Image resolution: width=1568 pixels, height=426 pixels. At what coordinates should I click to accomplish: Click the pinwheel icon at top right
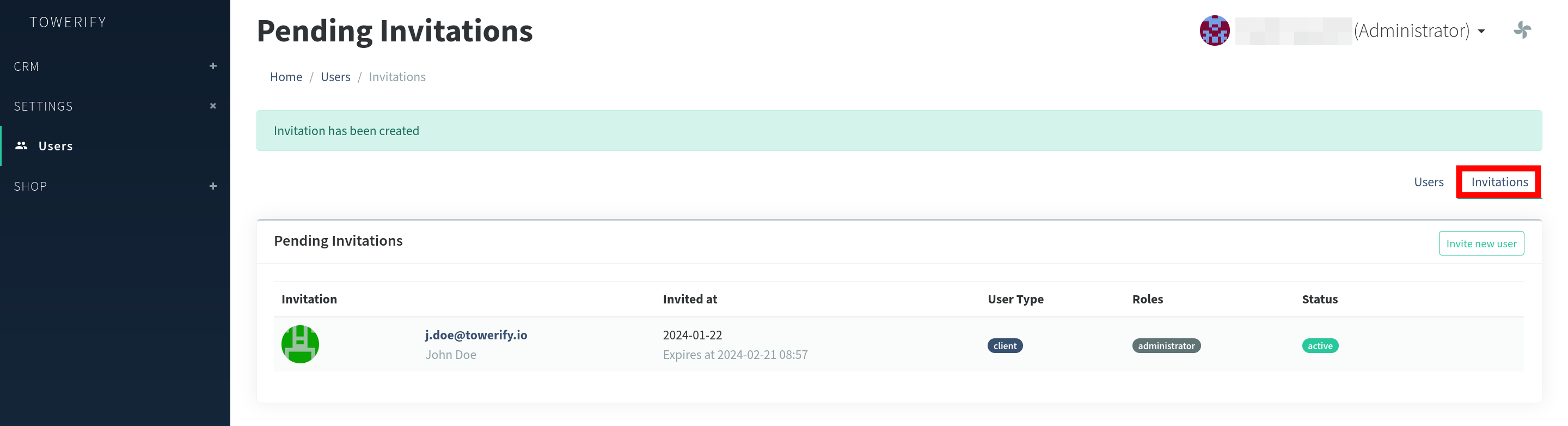pyautogui.click(x=1522, y=30)
